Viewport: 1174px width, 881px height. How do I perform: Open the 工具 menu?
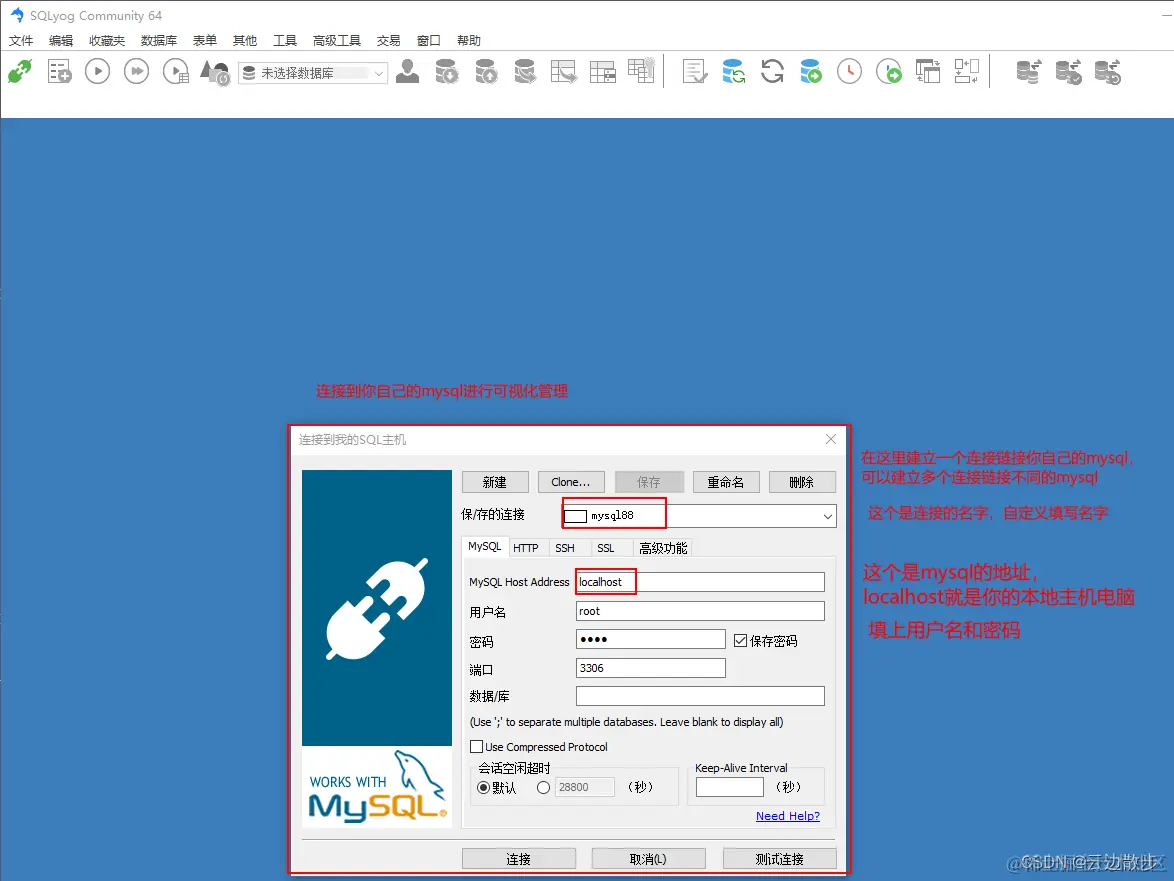[285, 40]
